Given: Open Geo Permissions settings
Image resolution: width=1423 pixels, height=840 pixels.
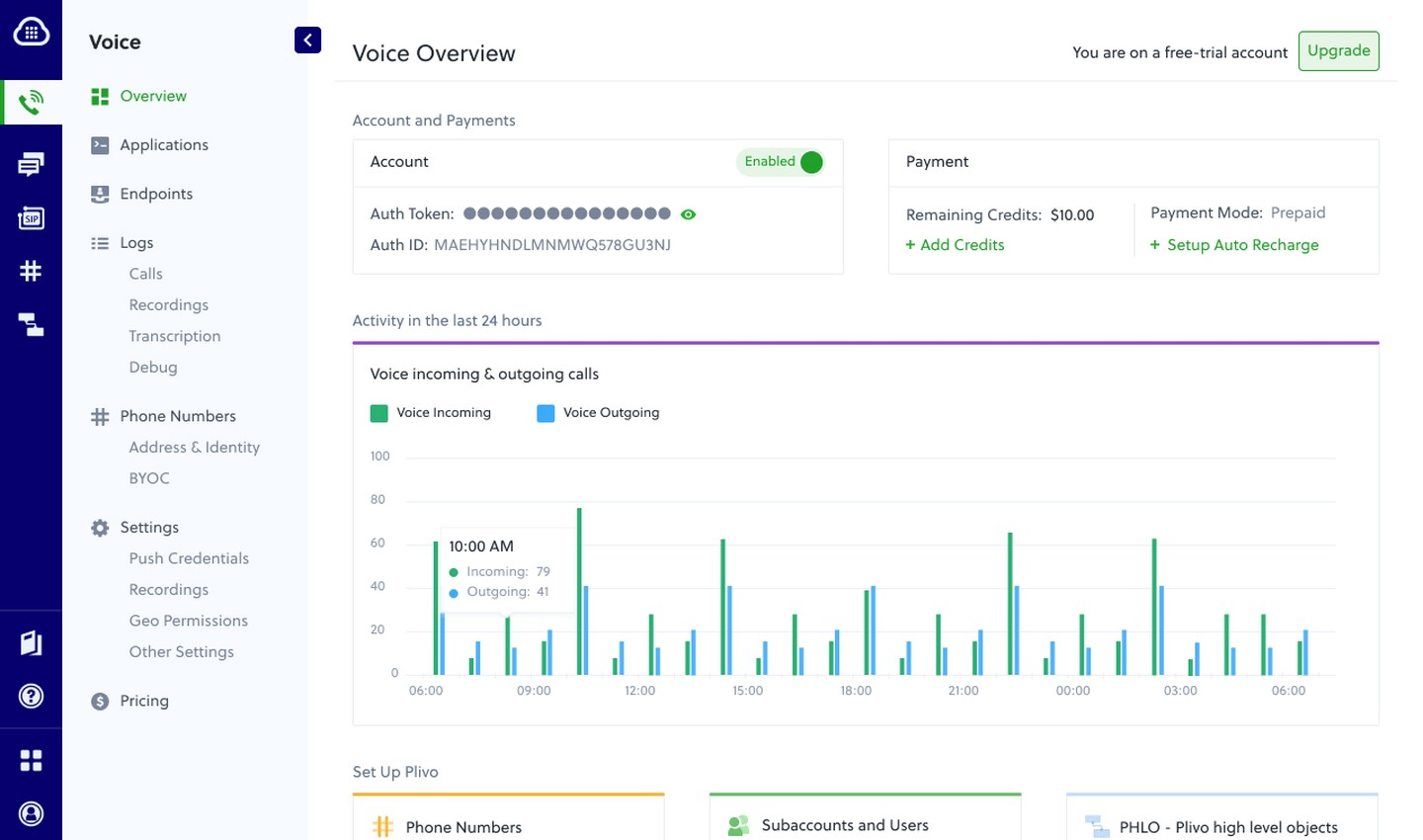Looking at the screenshot, I should tap(189, 621).
